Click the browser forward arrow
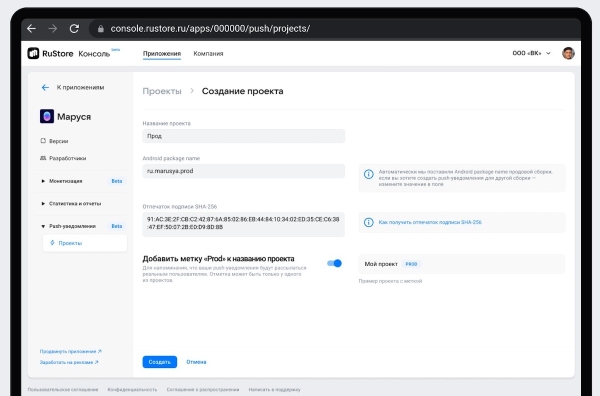600x396 pixels. point(53,28)
